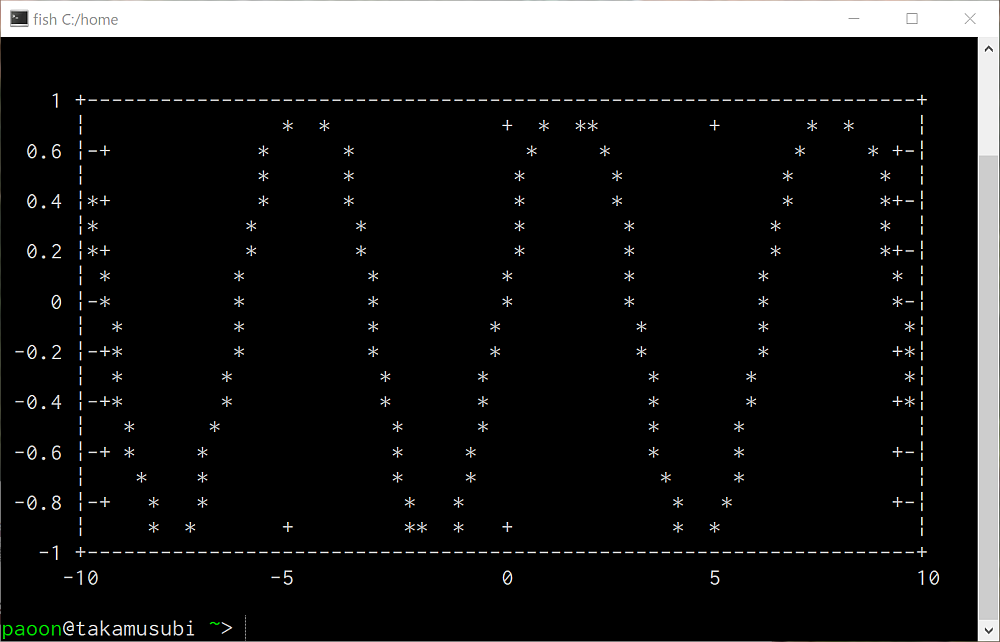The width and height of the screenshot is (1000, 642).
Task: Click the y-axis label '-0.8'
Action: pyautogui.click(x=38, y=502)
